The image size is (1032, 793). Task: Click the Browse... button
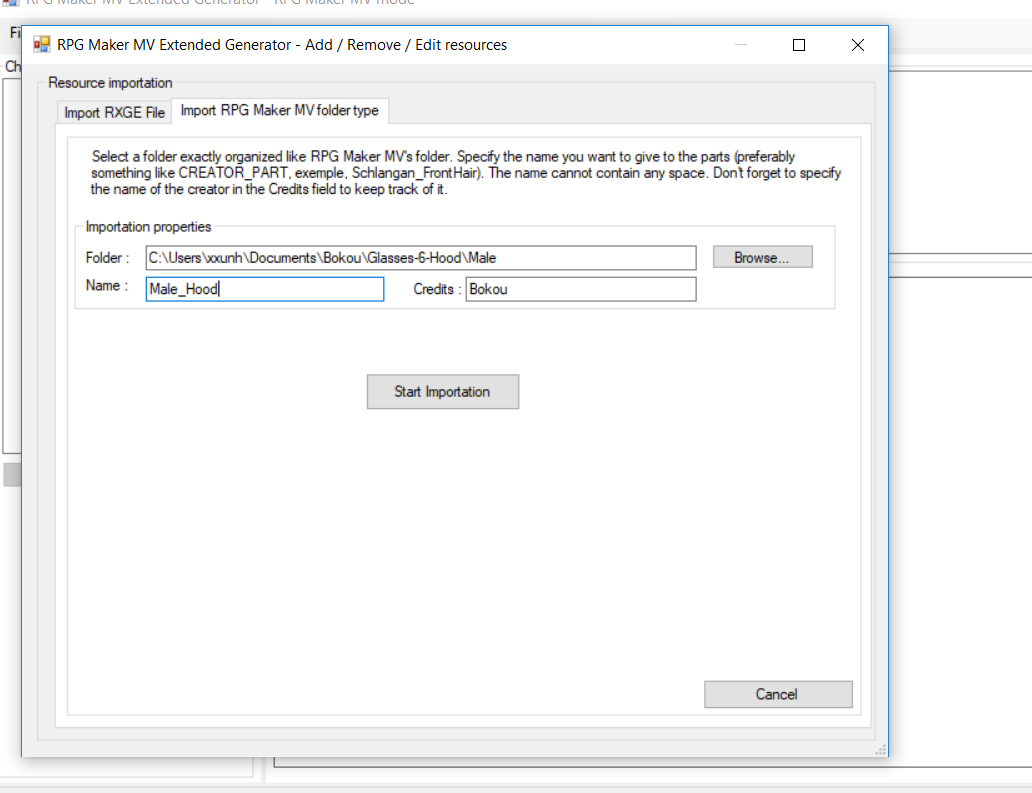point(762,257)
